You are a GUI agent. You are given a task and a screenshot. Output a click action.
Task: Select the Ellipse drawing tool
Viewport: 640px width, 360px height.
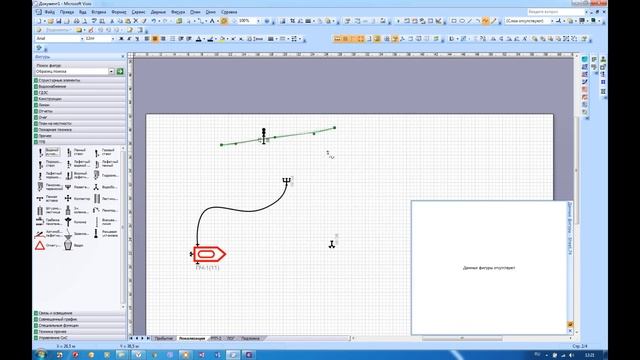coord(462,21)
